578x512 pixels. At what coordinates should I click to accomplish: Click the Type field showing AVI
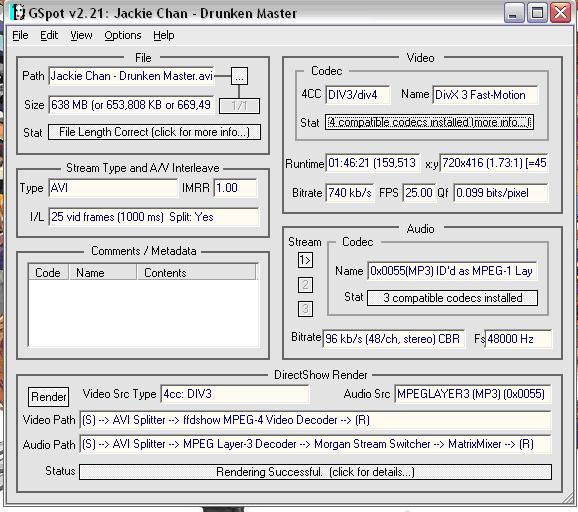pyautogui.click(x=113, y=188)
